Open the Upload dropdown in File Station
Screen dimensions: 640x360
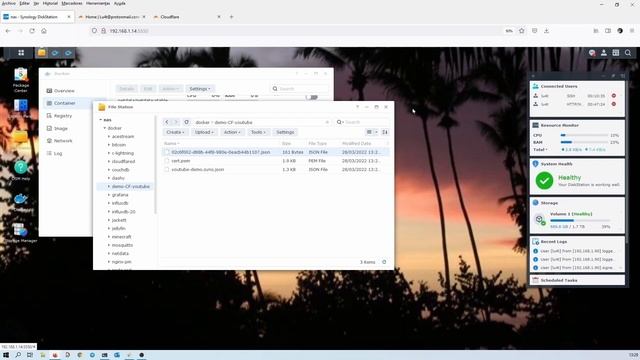204,132
